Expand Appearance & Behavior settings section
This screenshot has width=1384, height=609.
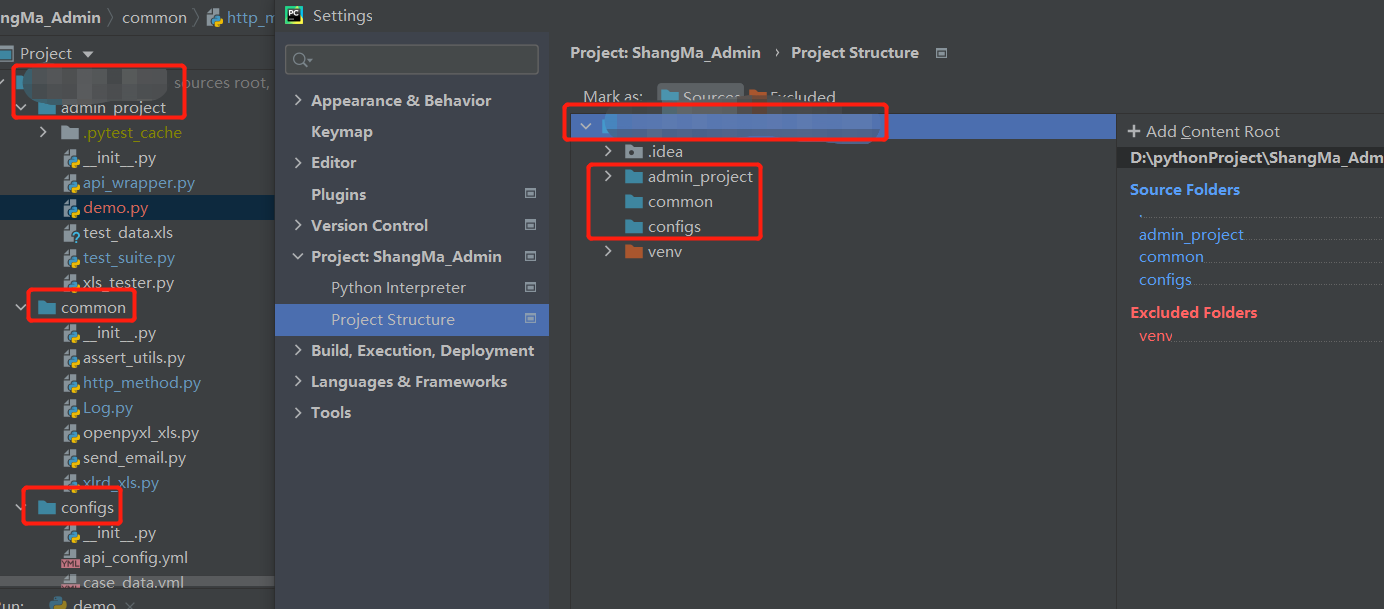coord(298,101)
